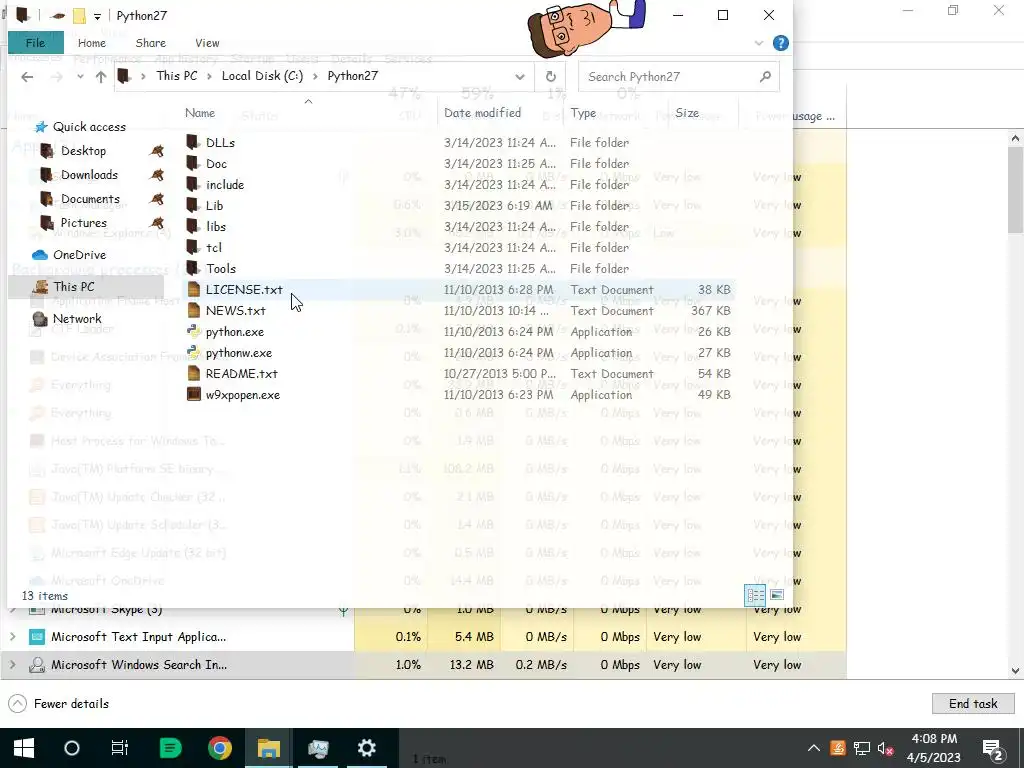Select Network in navigation pane
The width and height of the screenshot is (1024, 768).
pos(77,319)
